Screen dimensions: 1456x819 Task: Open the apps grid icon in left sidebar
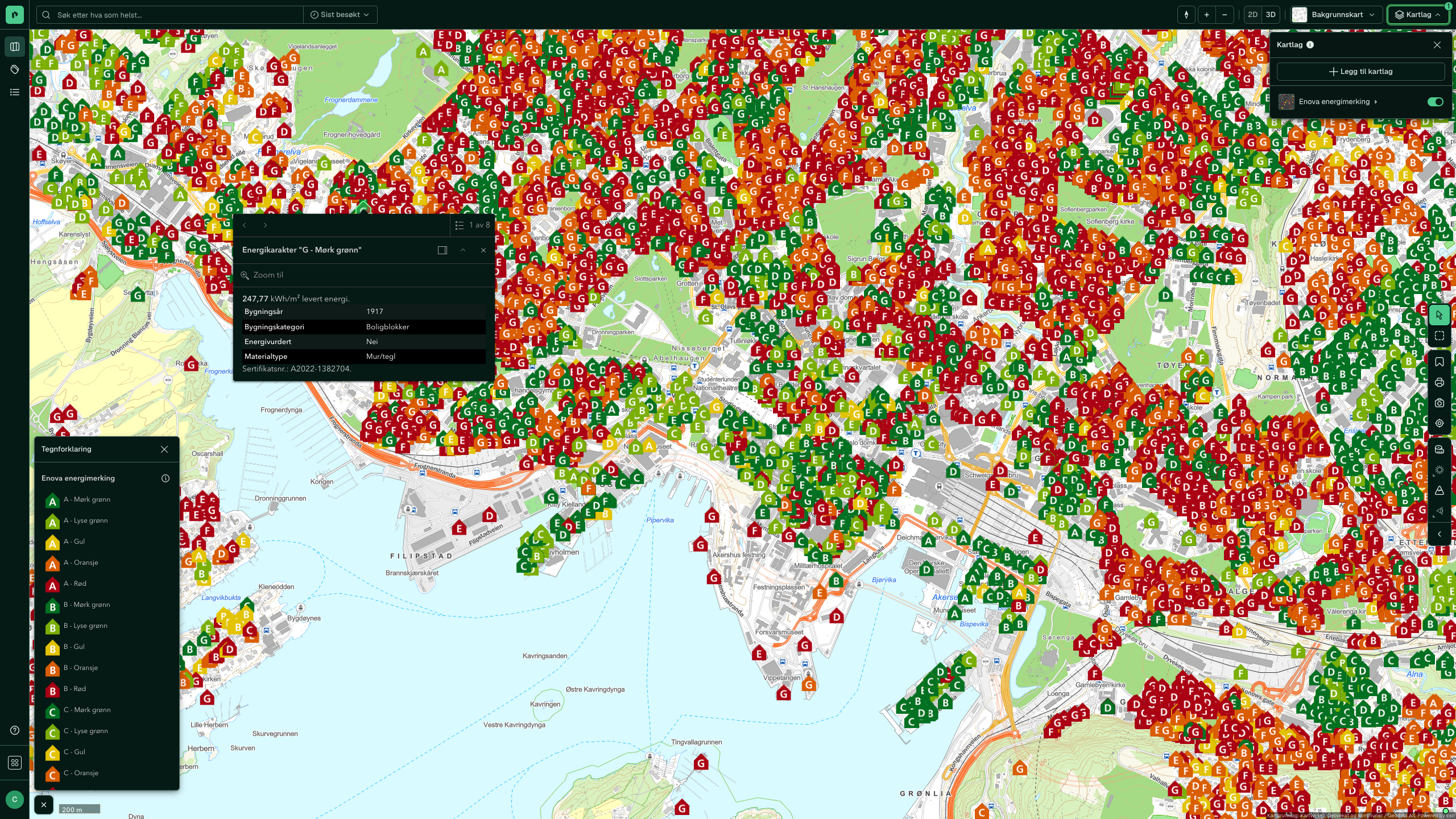click(15, 763)
